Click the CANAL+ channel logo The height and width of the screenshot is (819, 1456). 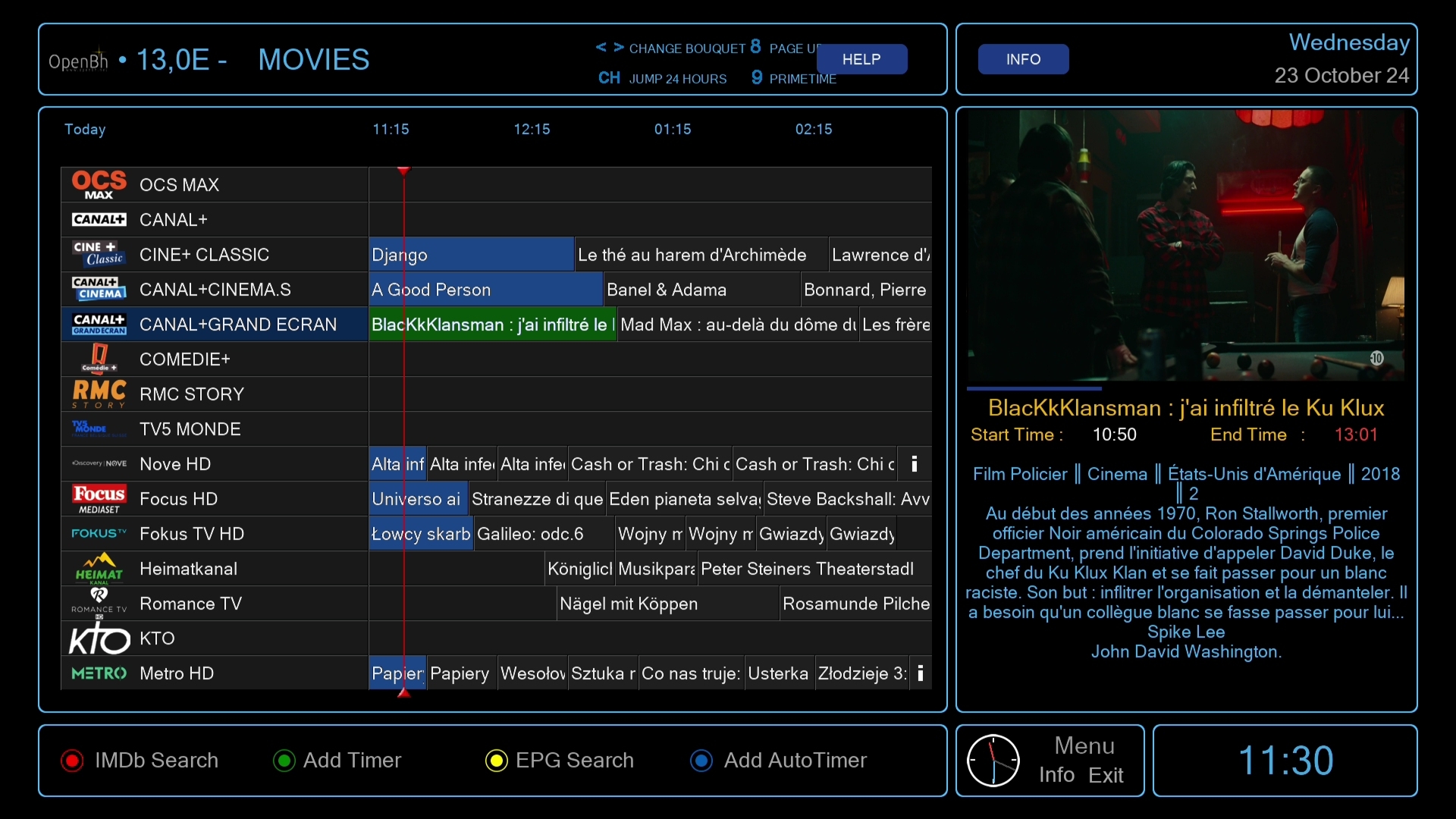click(99, 220)
